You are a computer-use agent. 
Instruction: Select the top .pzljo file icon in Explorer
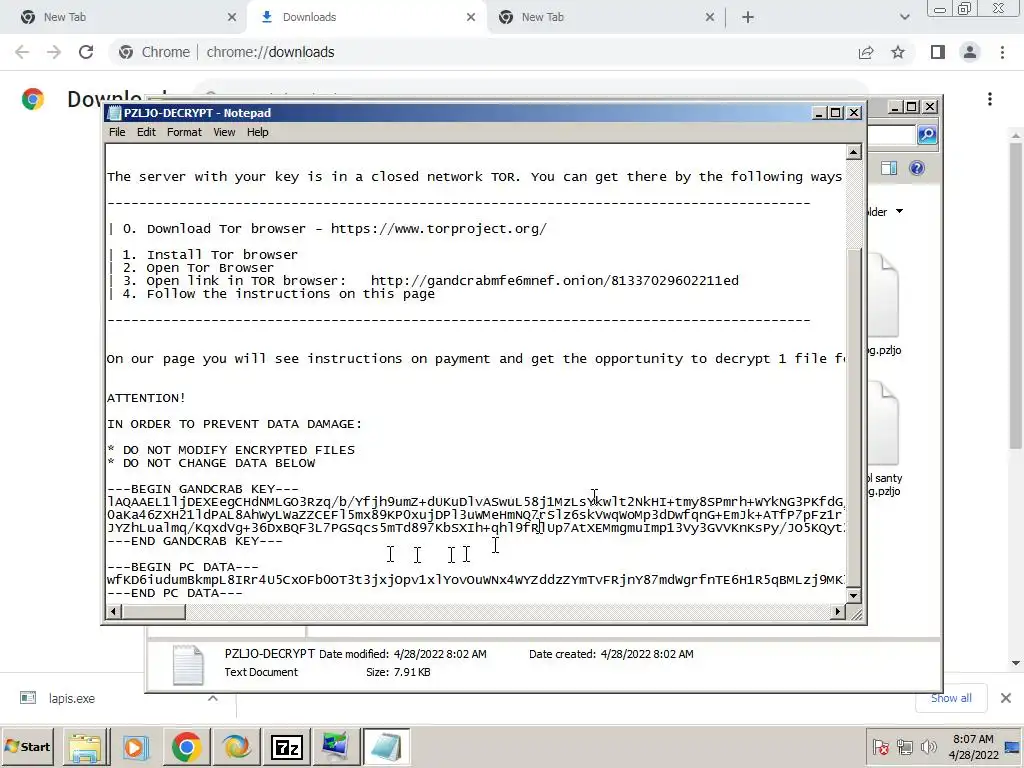pos(883,297)
